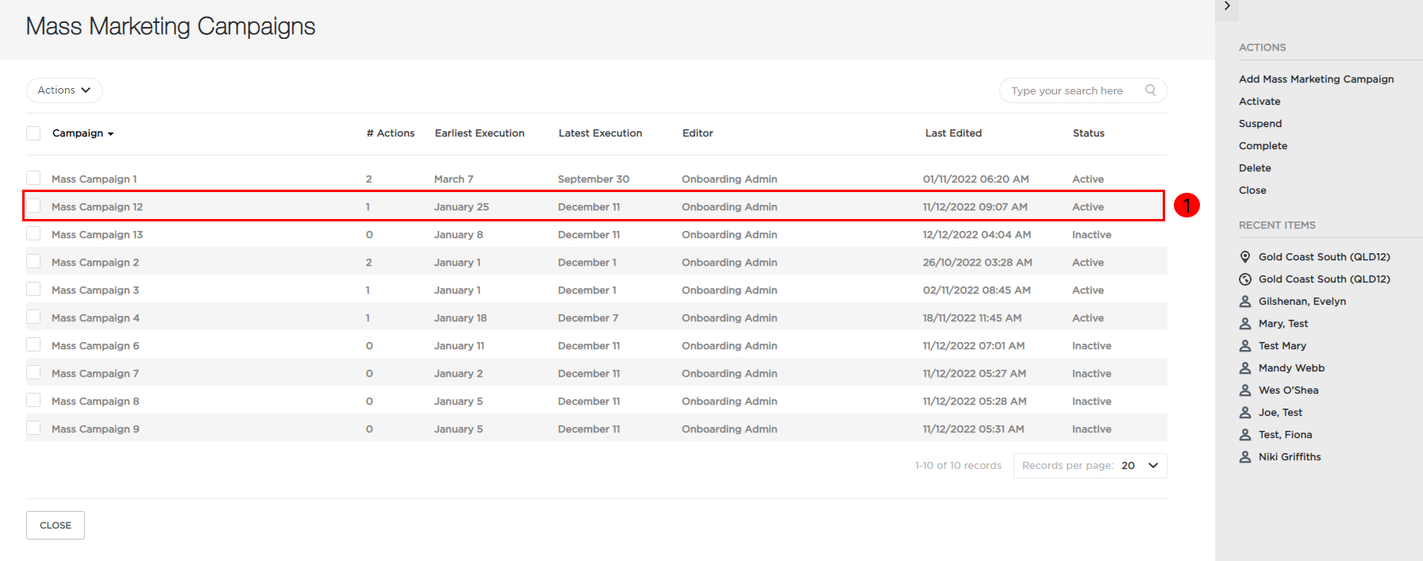
Task: Click person icon next to Test, Fiona
Action: (1245, 435)
